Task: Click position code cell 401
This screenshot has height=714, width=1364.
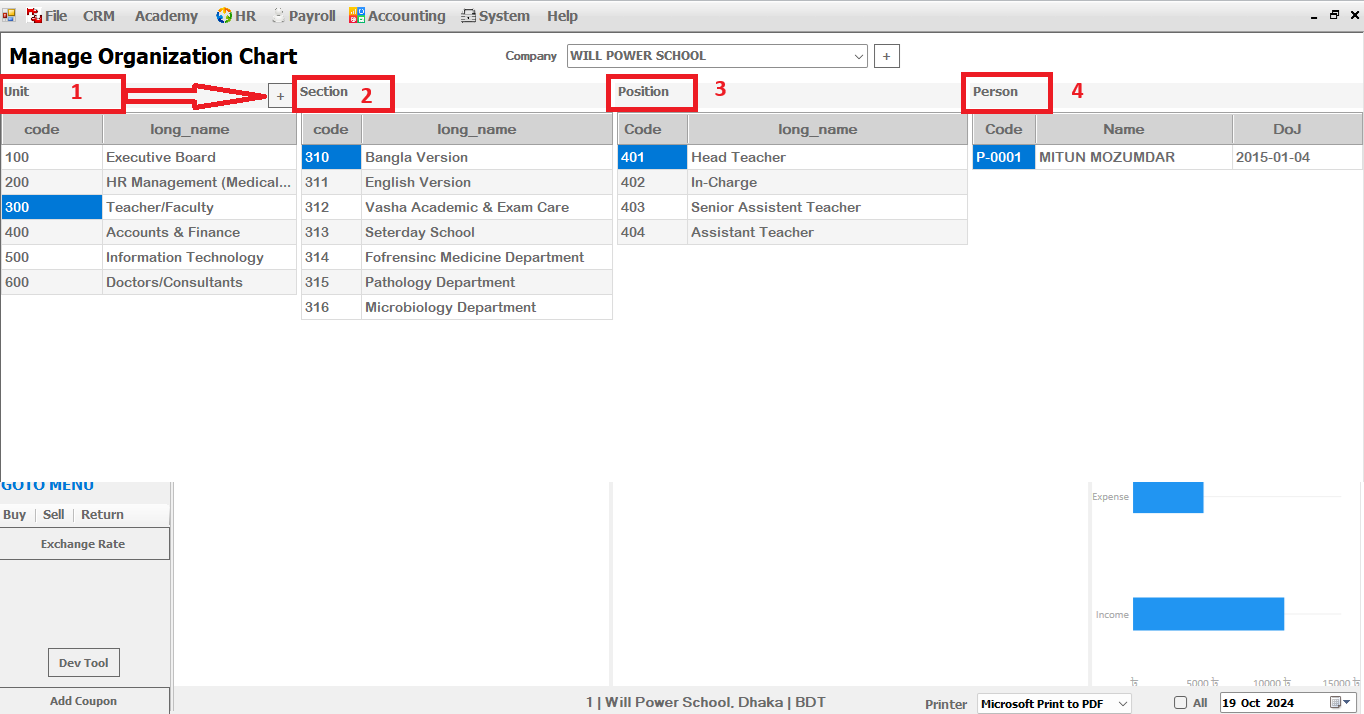Action: point(652,157)
